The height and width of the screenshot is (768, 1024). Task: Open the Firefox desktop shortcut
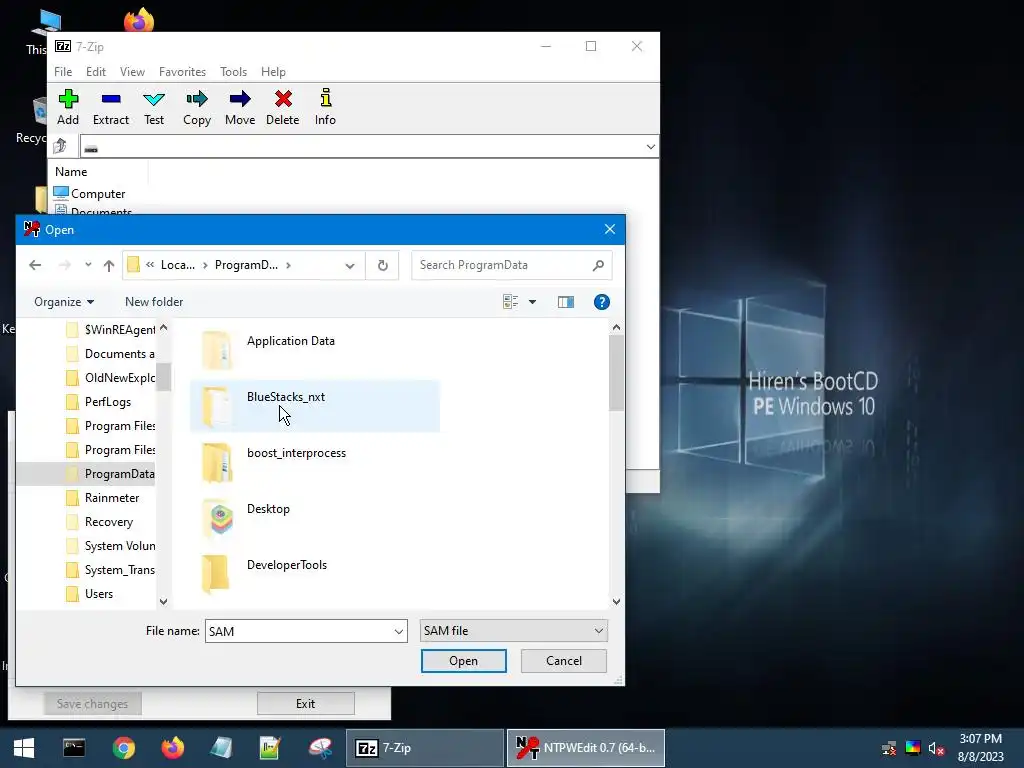click(138, 20)
